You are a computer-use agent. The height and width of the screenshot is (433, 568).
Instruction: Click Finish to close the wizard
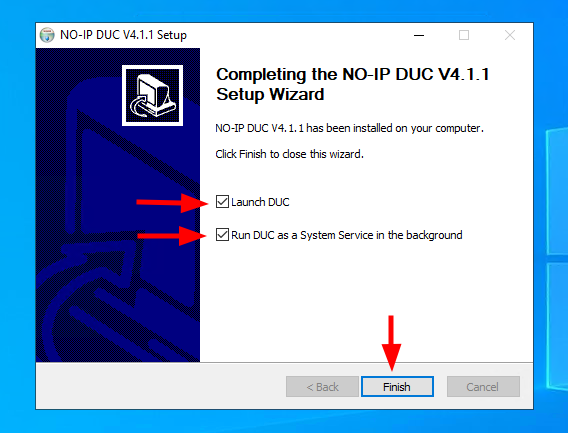pyautogui.click(x=397, y=387)
